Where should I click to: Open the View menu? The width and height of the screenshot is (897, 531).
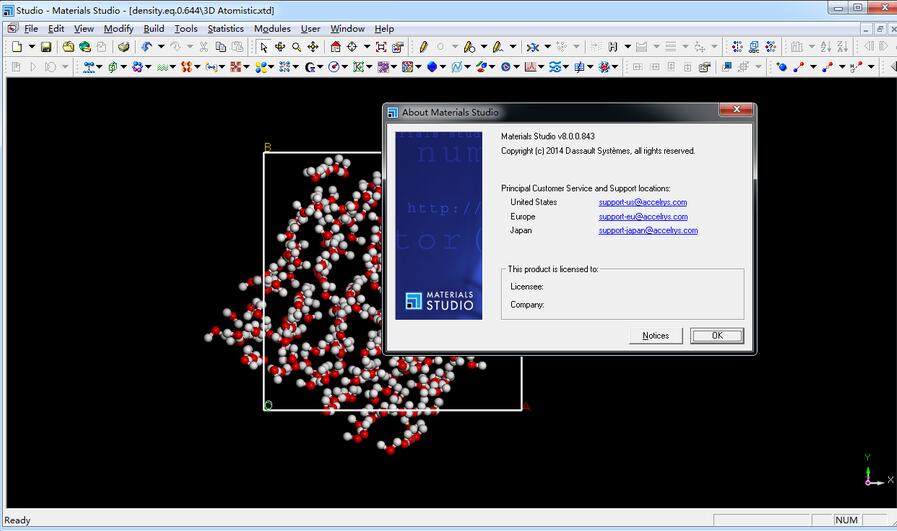[84, 29]
